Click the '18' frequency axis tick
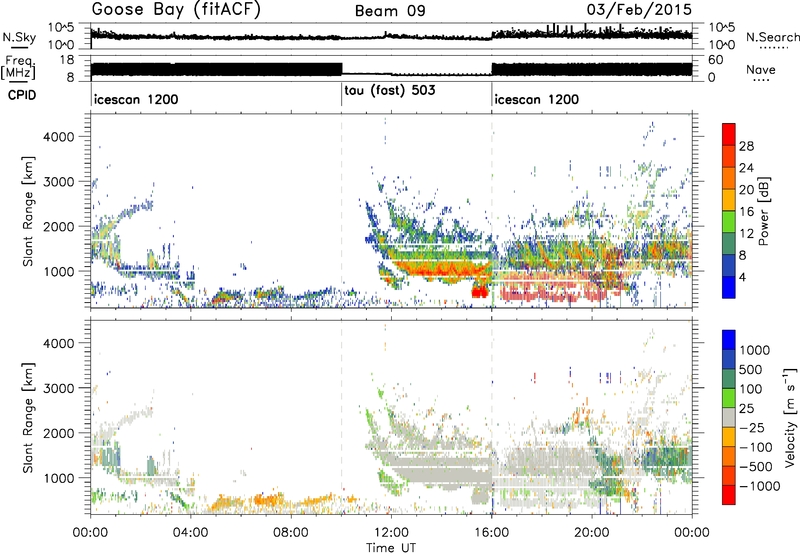This screenshot has width=800, height=554. (x=67, y=60)
